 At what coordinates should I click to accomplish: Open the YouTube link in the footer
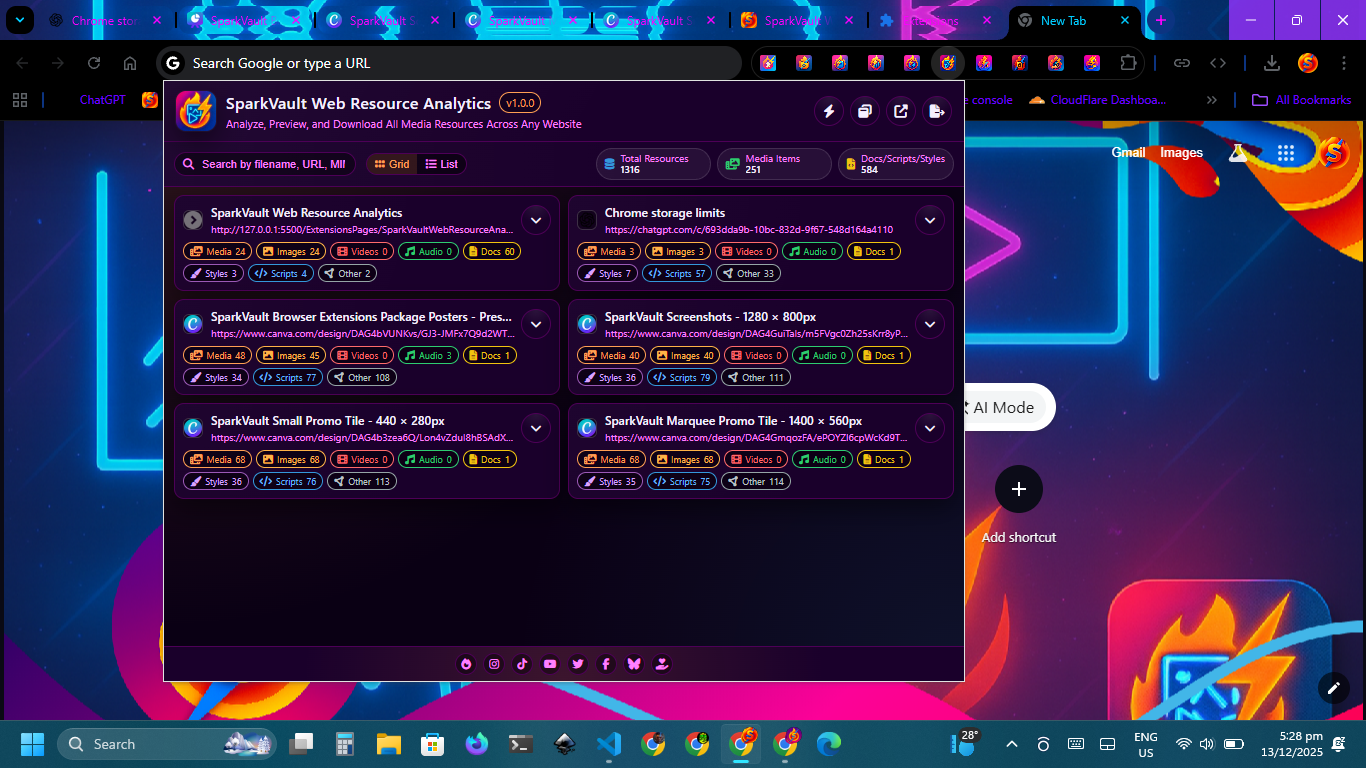550,664
